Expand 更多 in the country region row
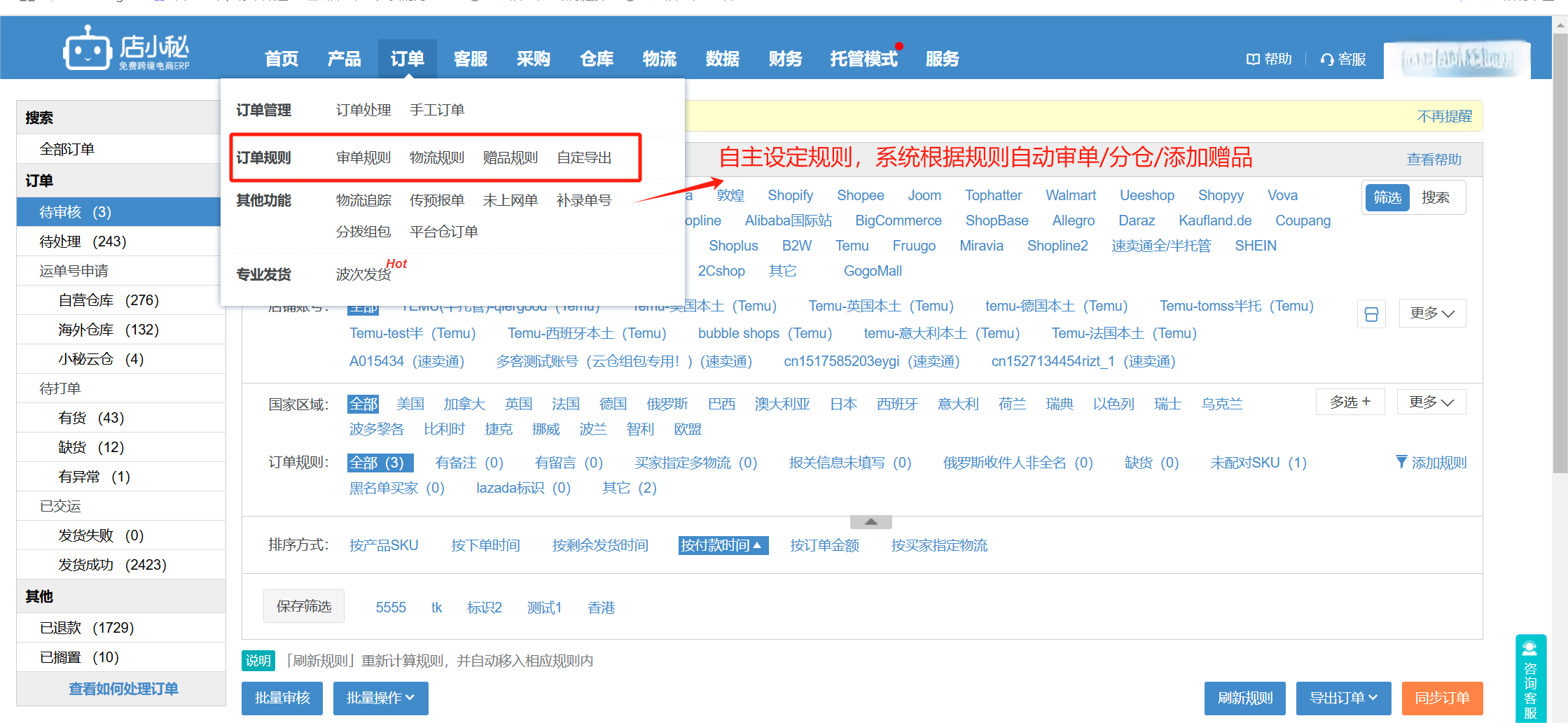This screenshot has width=1568, height=723. click(x=1431, y=402)
